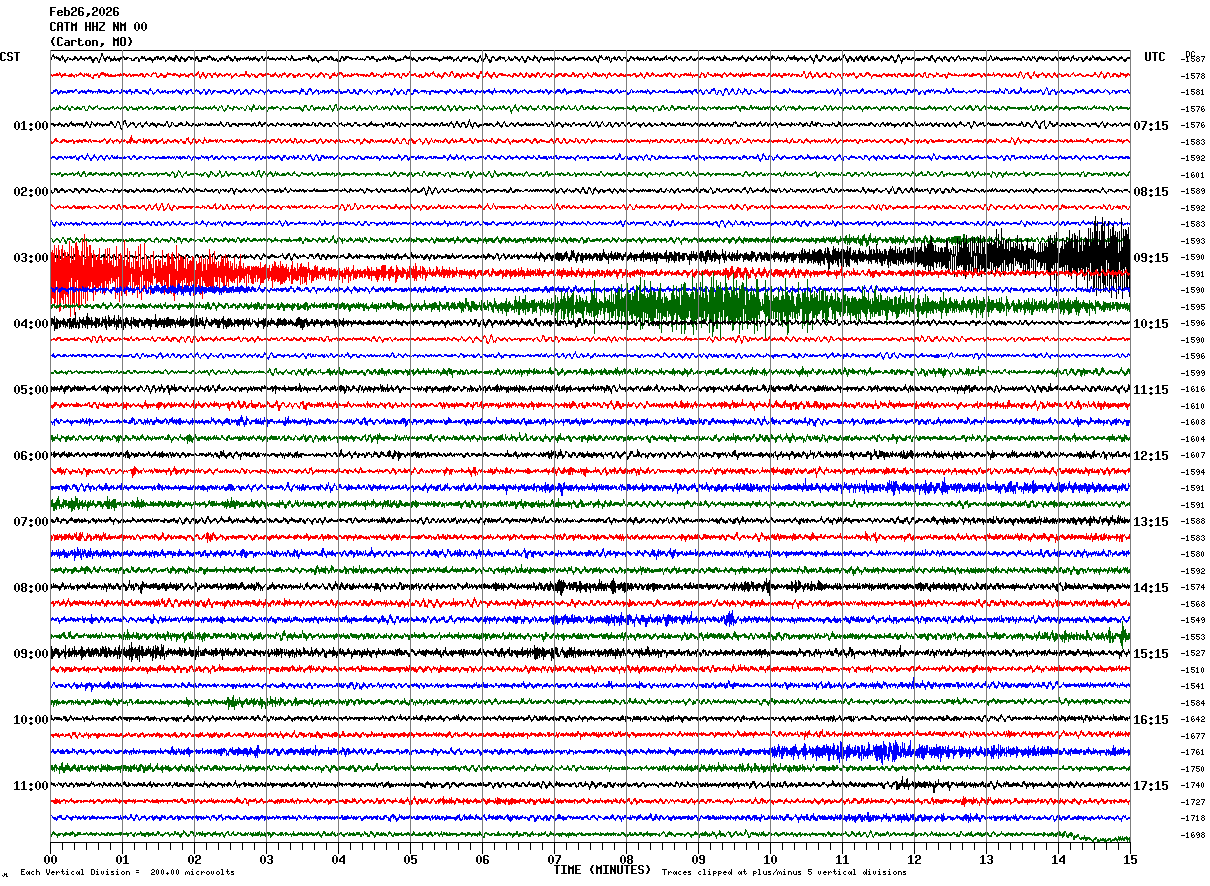1210x886 pixels.
Task: Click the 07:15 UTC time label
Action: pos(1151,126)
